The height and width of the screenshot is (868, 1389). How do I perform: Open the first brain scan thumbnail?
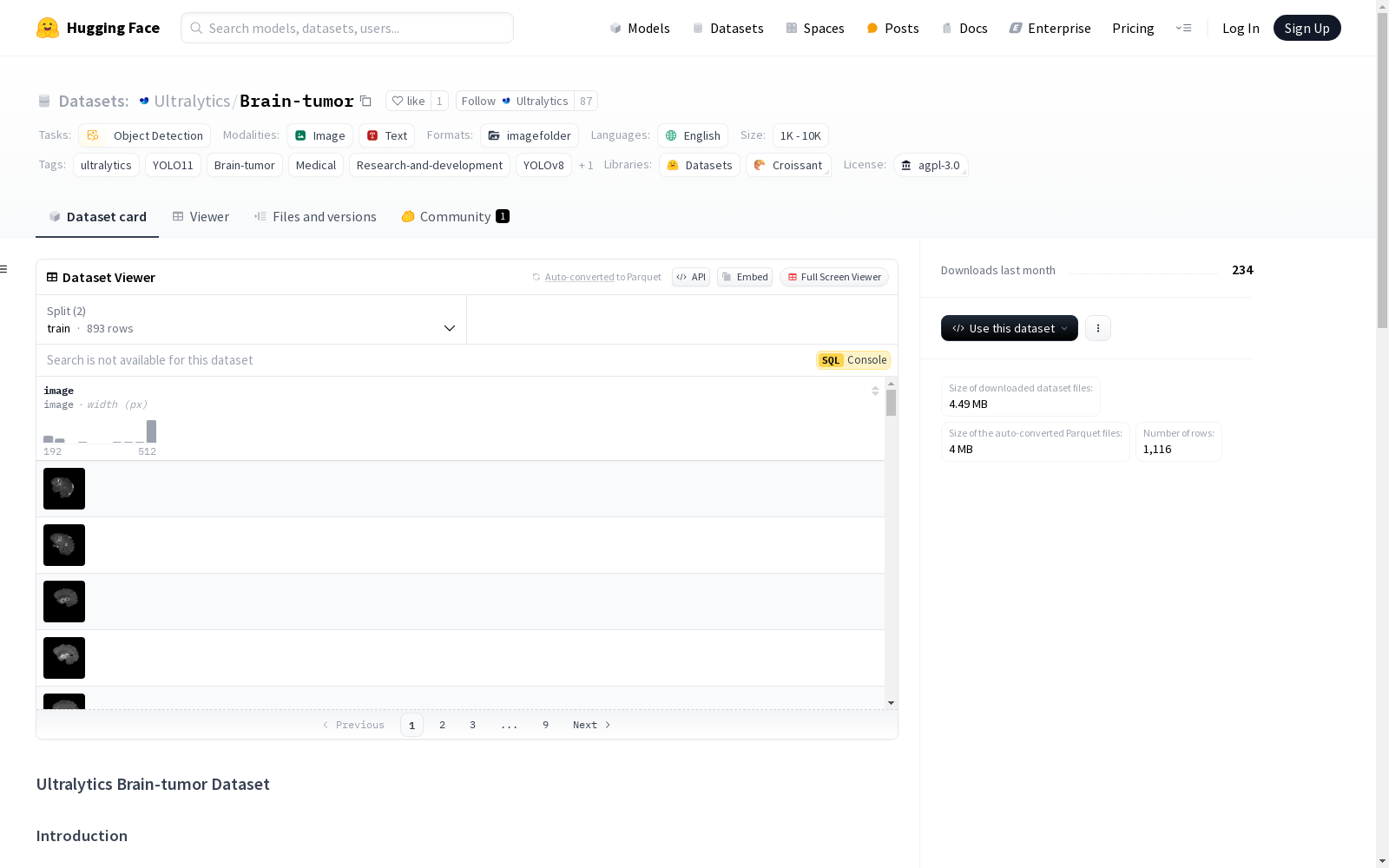coord(64,489)
